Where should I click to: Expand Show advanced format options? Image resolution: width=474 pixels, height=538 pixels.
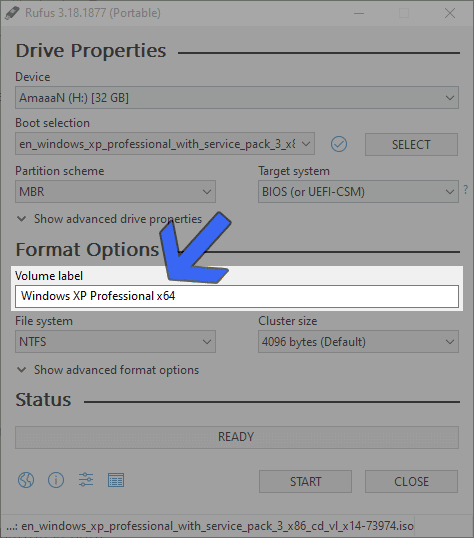point(108,370)
